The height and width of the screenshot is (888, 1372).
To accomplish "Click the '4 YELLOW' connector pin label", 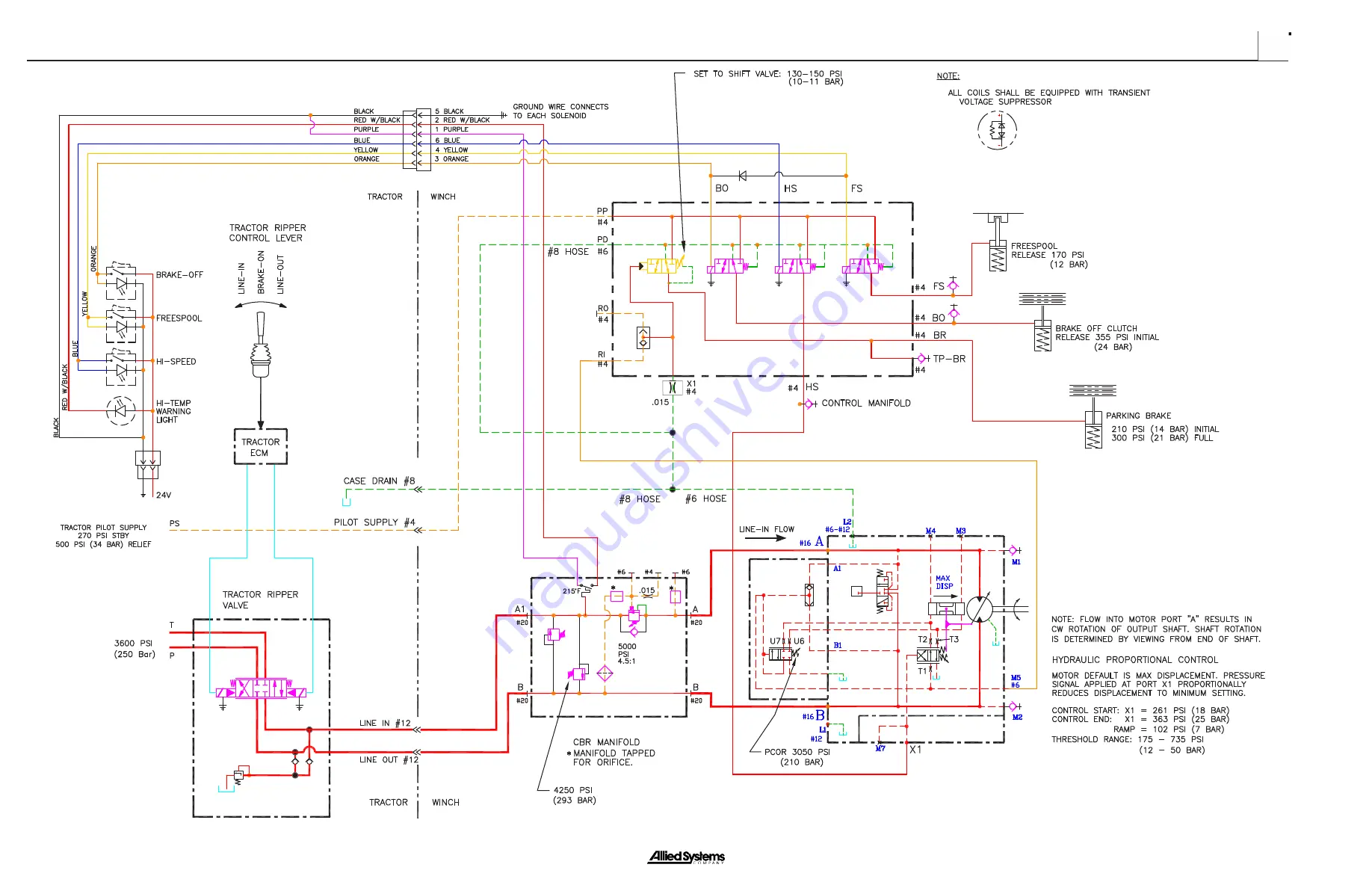I will click(452, 150).
